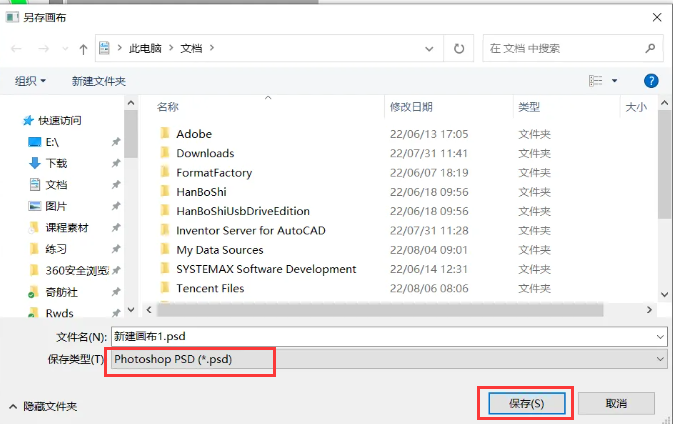Click the file list horizontal scrollbar

click(x=380, y=310)
